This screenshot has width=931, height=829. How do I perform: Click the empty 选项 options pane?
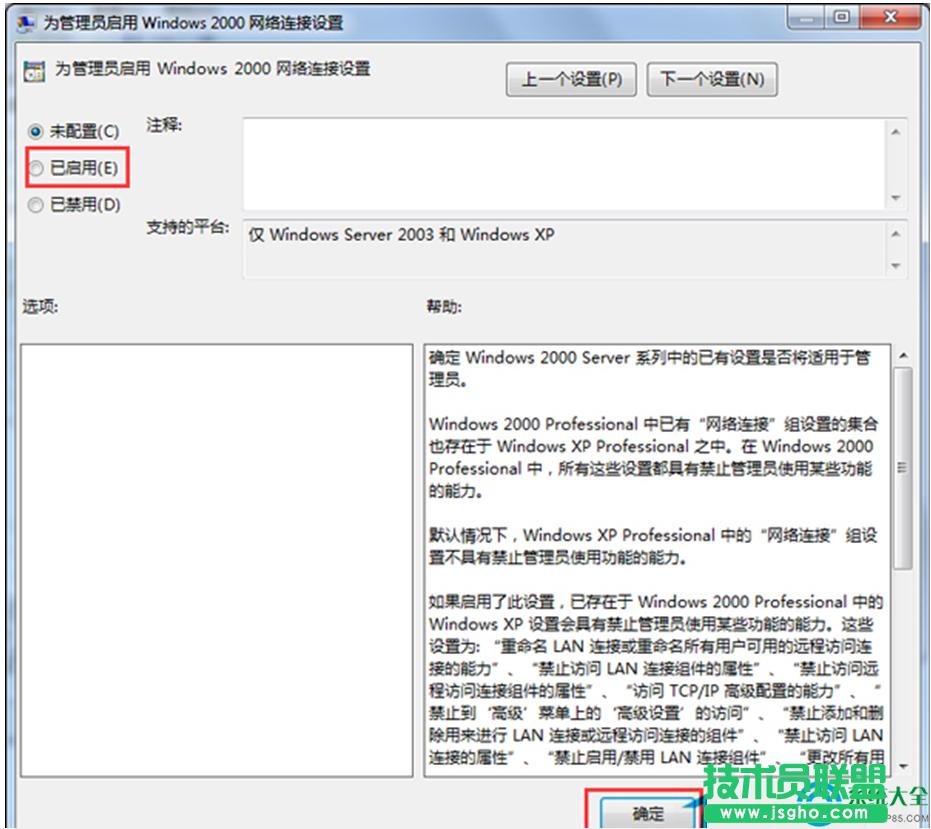(217, 560)
